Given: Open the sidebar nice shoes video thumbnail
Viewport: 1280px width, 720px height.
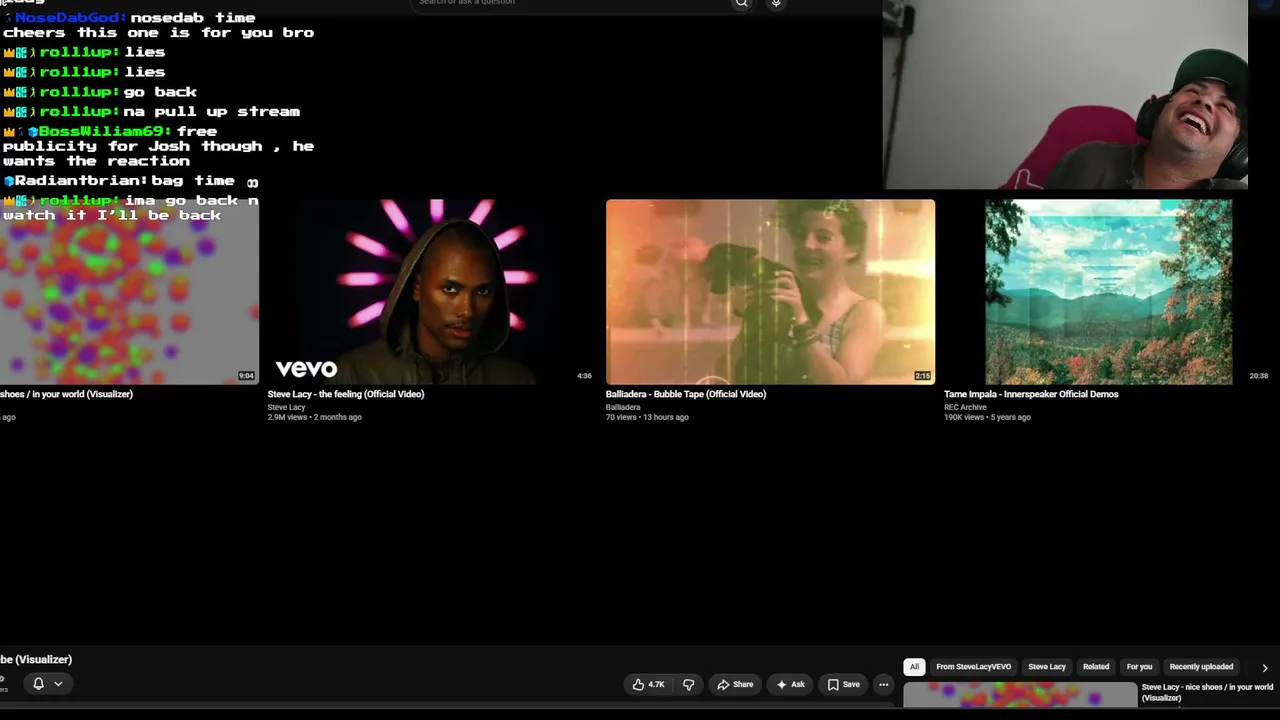Looking at the screenshot, I should [1020, 694].
